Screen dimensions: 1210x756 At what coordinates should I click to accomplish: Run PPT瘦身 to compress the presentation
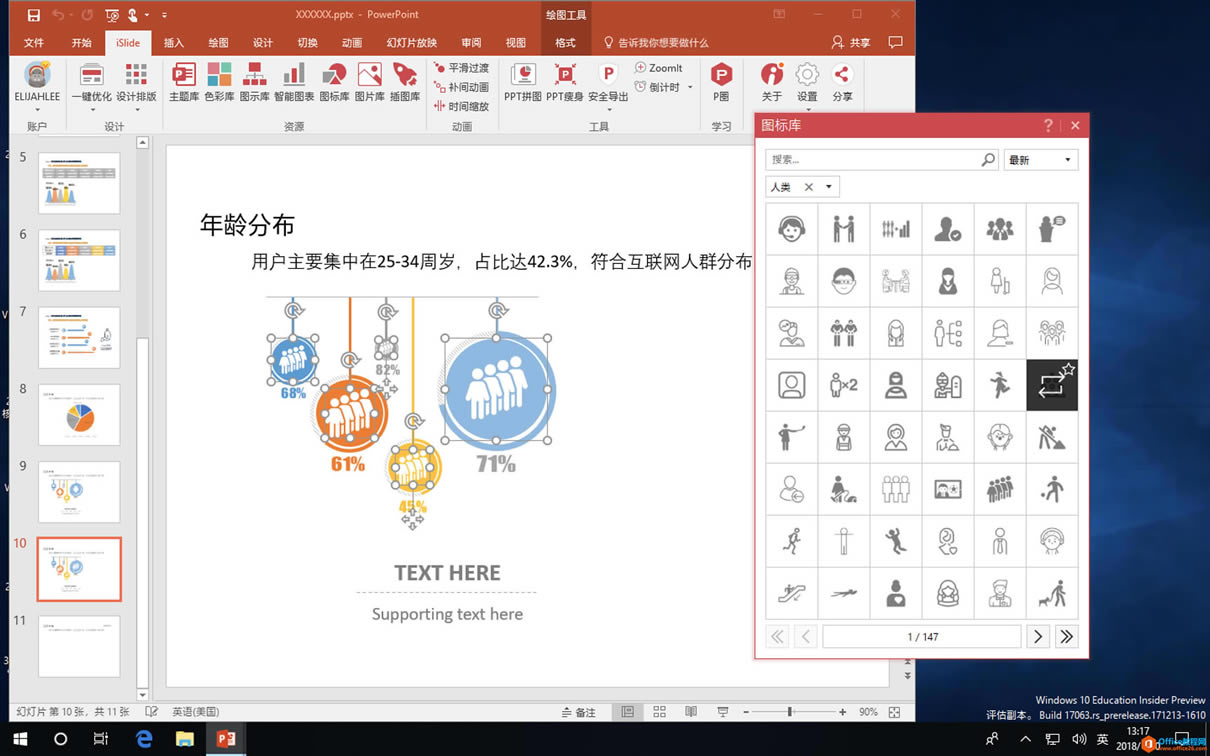coord(565,84)
